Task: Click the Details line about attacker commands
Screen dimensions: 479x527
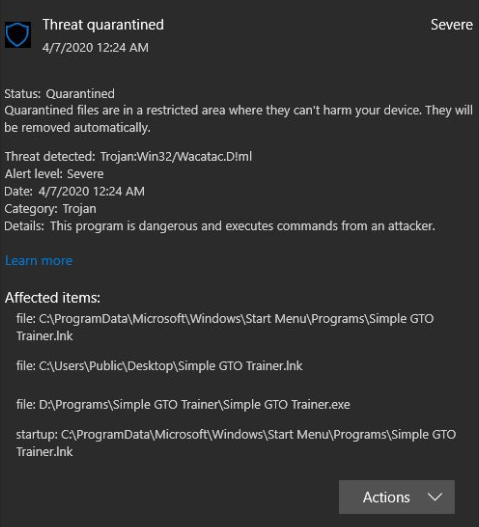Action: [219, 226]
